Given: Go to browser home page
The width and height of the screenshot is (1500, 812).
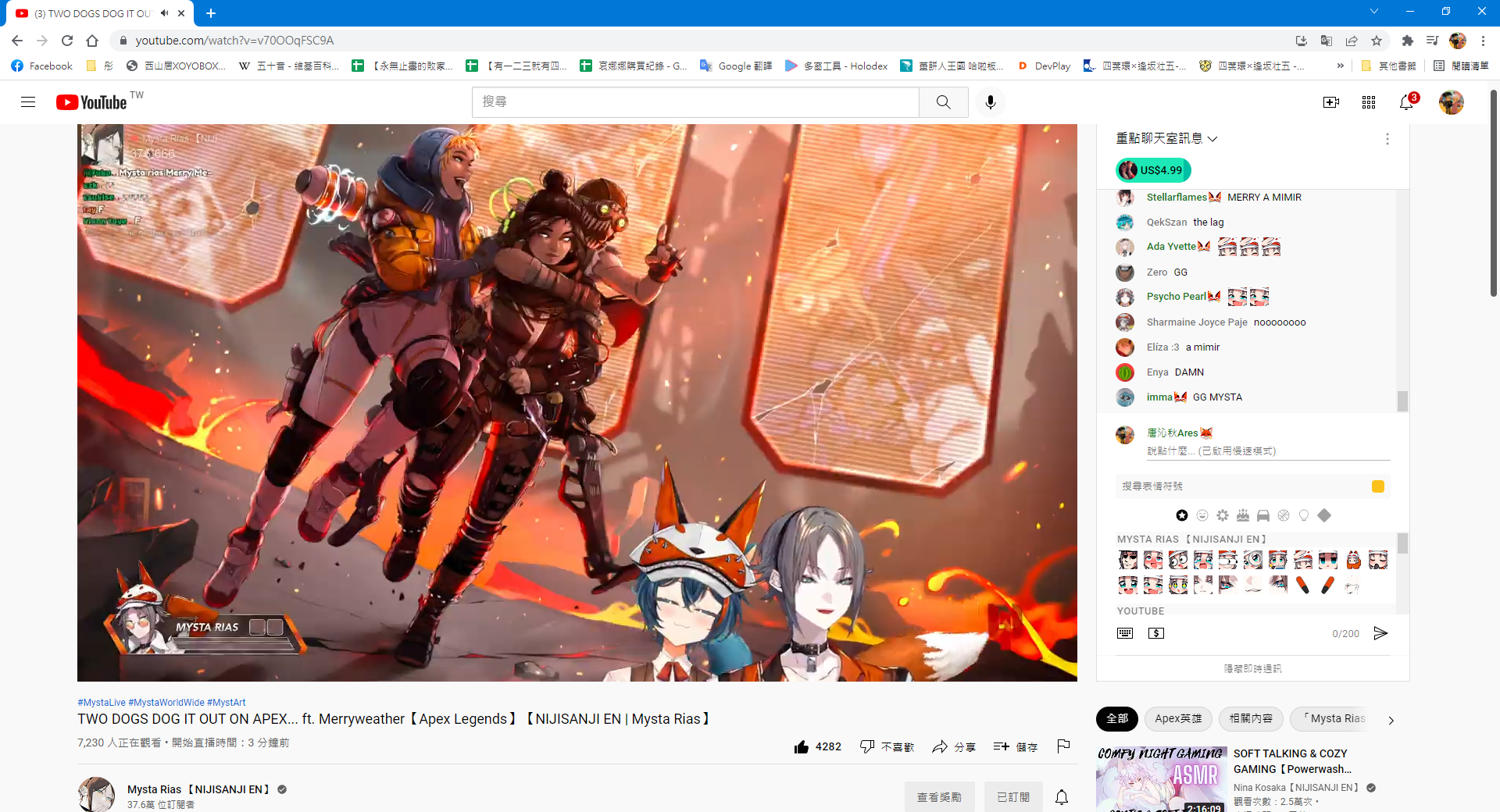Looking at the screenshot, I should pos(92,41).
